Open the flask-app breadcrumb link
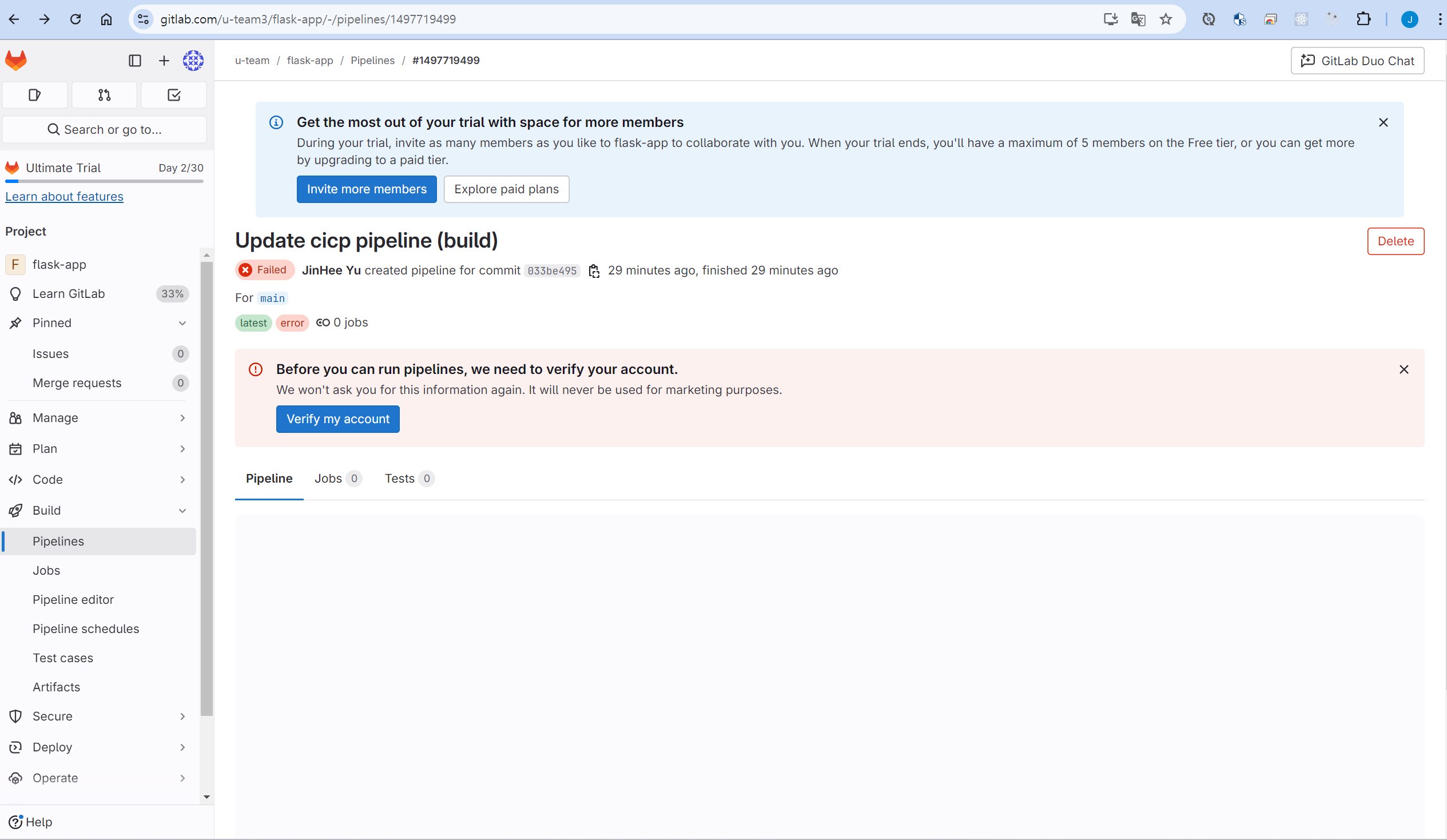The image size is (1447, 840). click(x=310, y=60)
